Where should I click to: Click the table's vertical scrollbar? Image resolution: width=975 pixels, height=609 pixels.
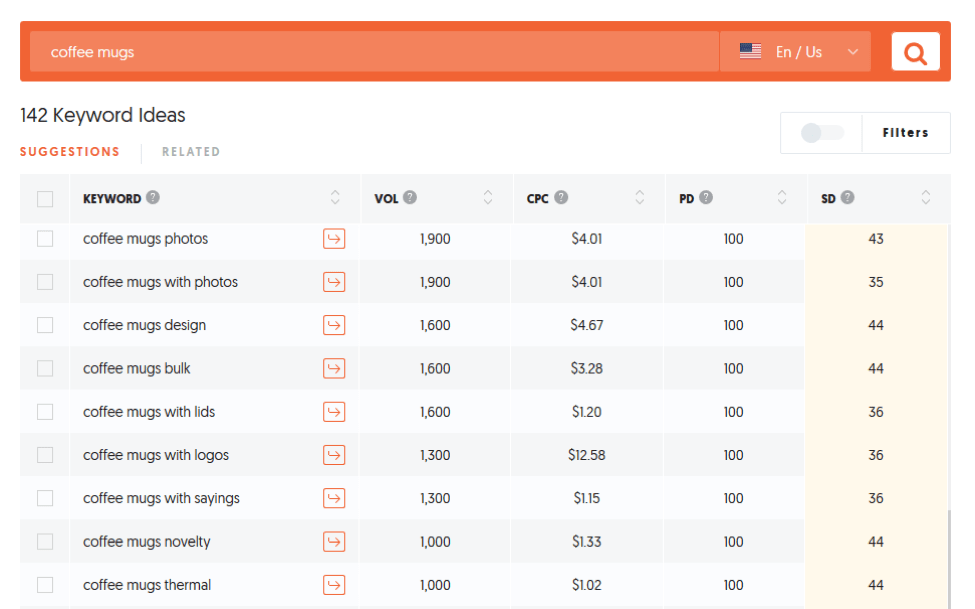coord(949,559)
